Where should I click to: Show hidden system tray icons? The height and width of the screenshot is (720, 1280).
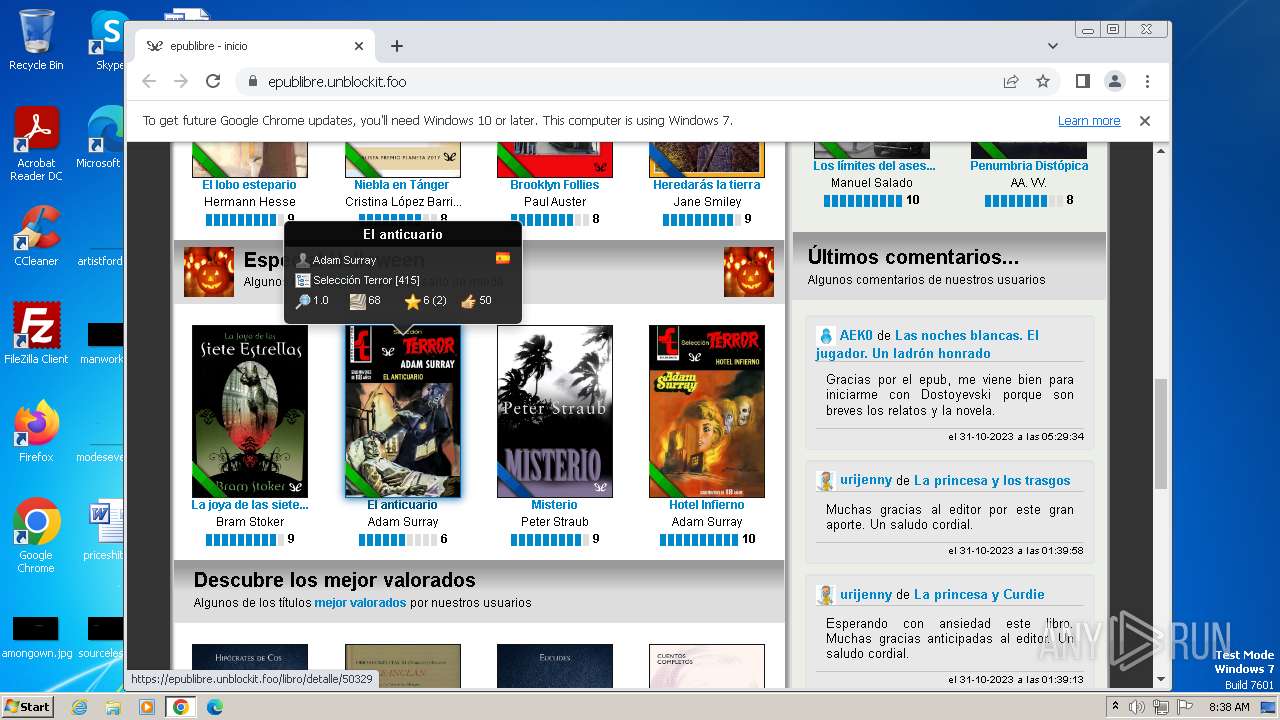[1116, 707]
